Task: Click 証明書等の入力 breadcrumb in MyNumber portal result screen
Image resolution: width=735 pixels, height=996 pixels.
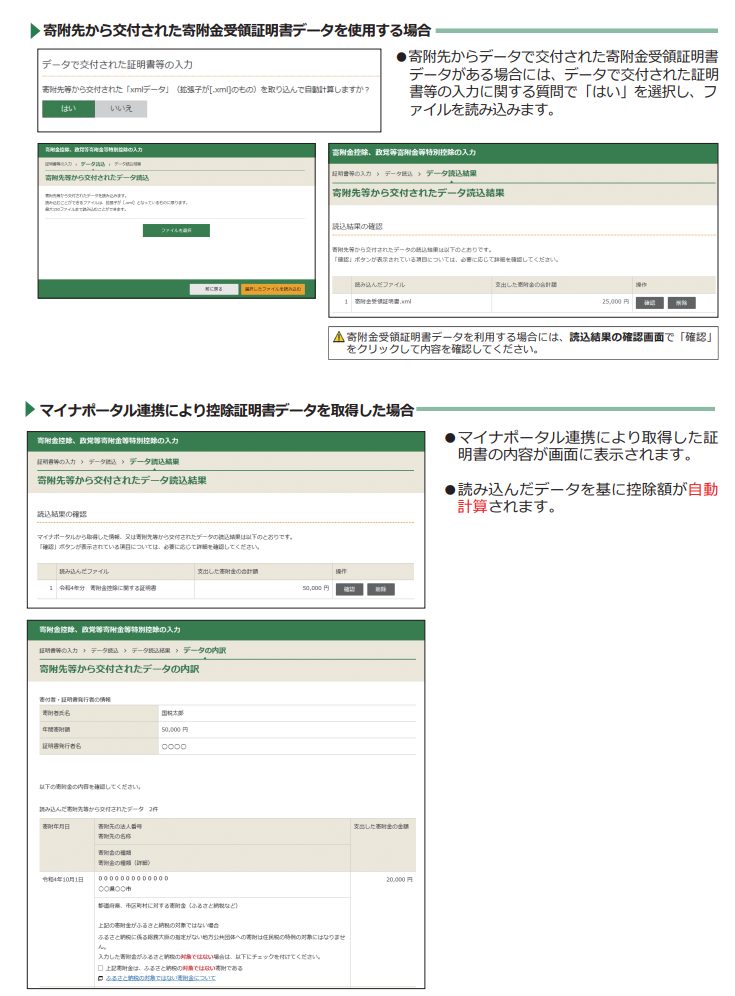Action: point(60,461)
